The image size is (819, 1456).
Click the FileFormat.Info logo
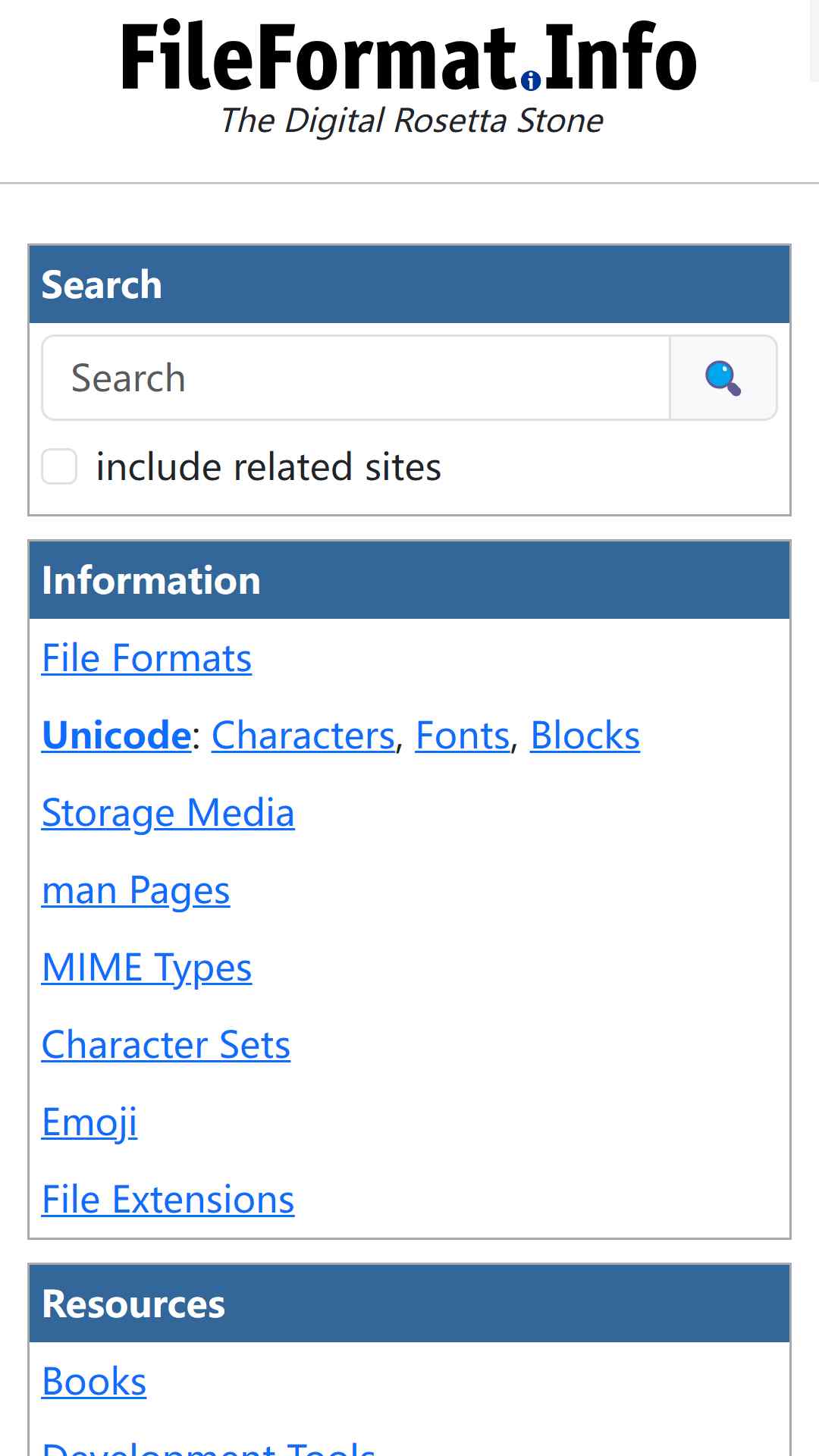(409, 57)
